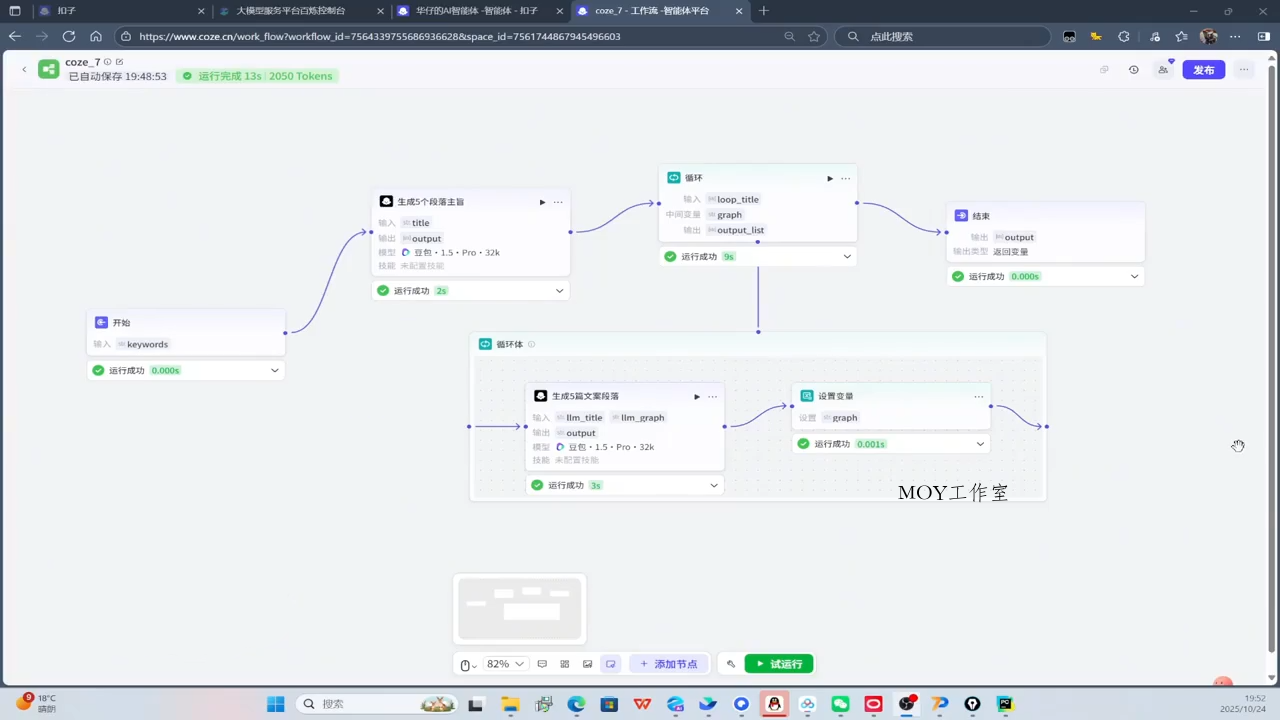Click the comment icon in bottom toolbar
The image size is (1280, 720).
[542, 664]
